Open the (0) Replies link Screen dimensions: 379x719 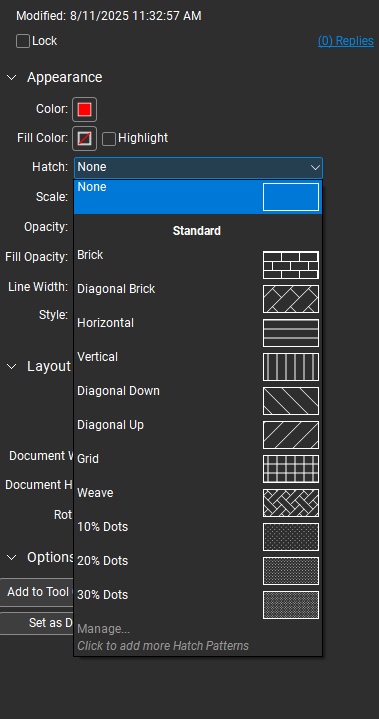[346, 41]
